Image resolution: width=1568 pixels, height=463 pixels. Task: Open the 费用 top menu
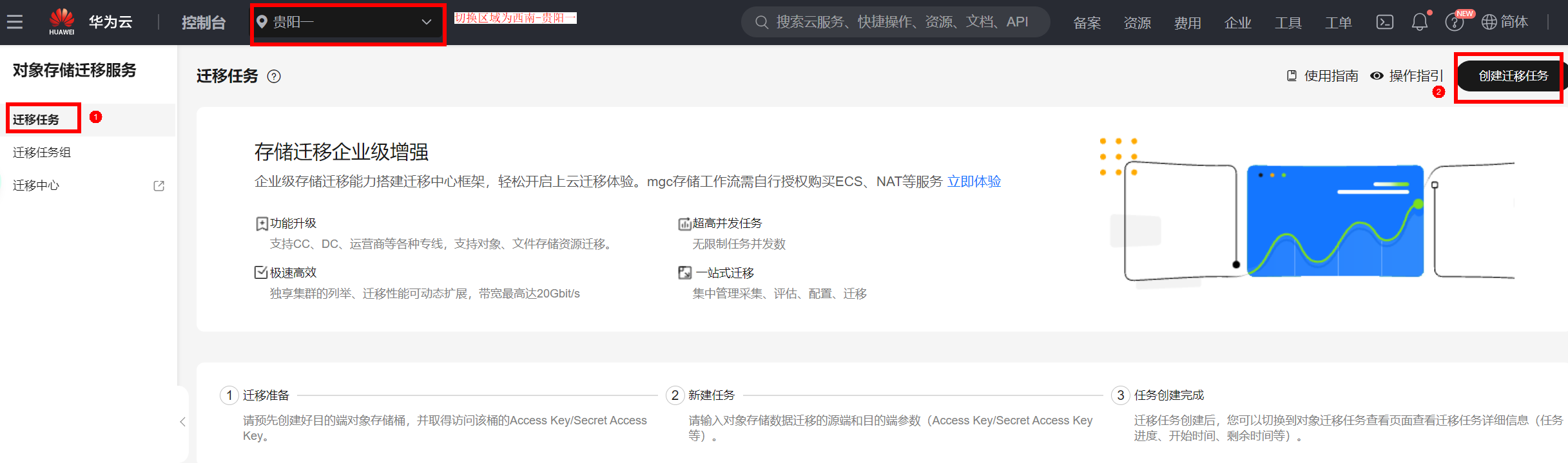tap(1187, 23)
